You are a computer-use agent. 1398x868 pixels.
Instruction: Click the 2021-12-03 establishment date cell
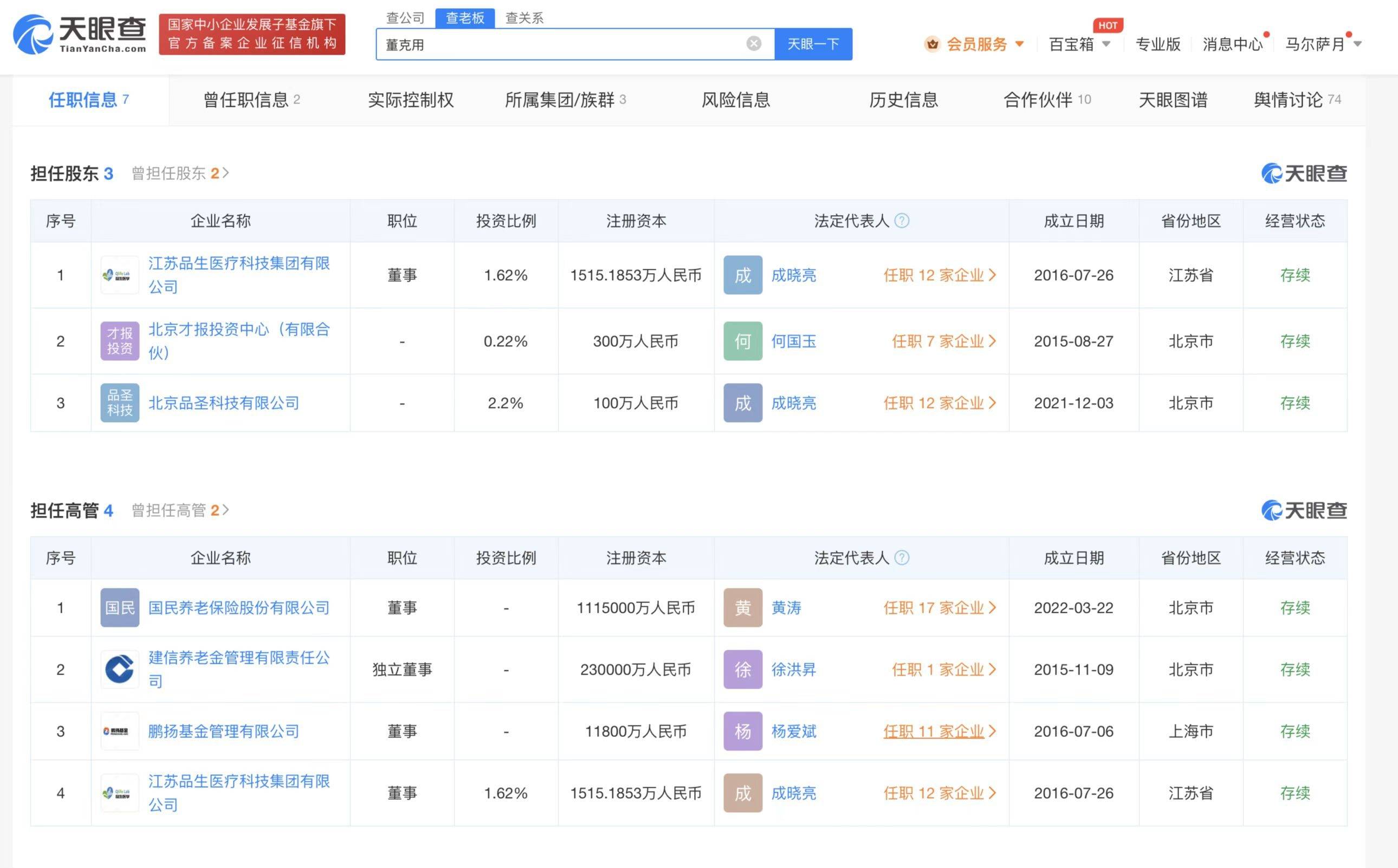(x=1073, y=403)
